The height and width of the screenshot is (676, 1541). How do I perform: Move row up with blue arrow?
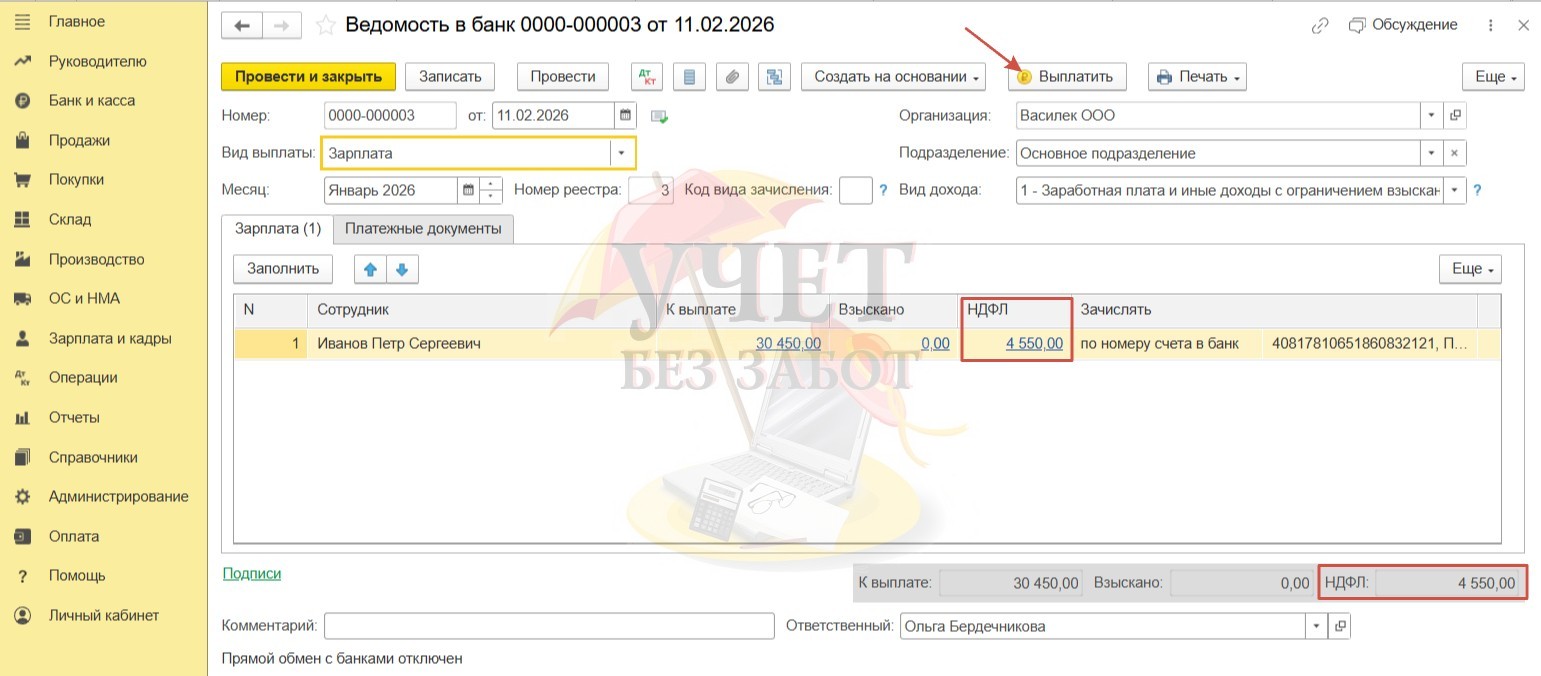point(370,269)
